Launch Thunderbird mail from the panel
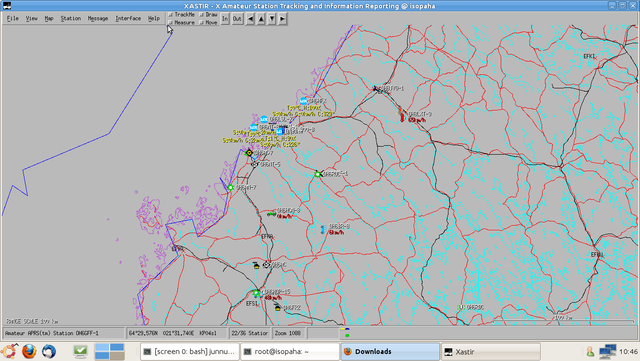This screenshot has height=361, width=640. click(x=49, y=351)
